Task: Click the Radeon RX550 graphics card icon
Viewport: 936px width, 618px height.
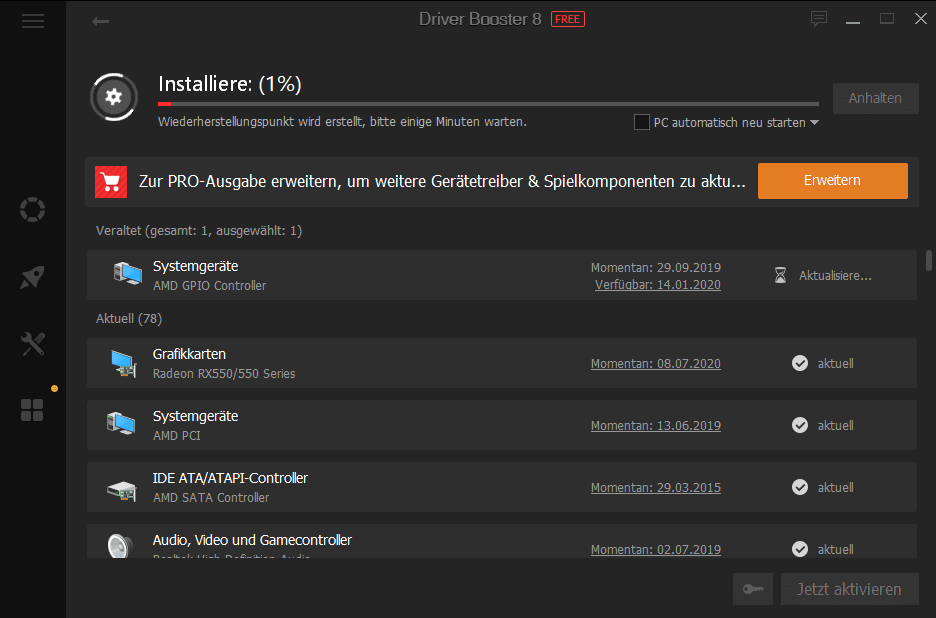Action: tap(124, 363)
